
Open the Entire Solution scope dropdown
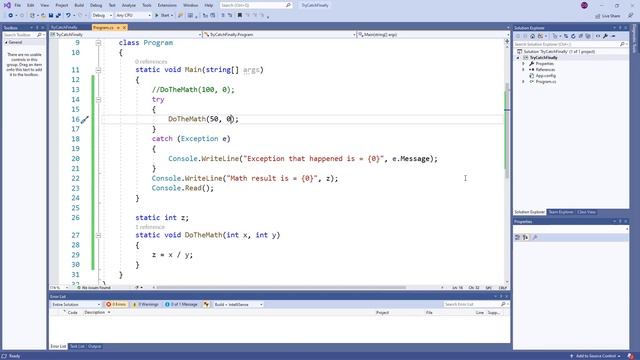[x=76, y=304]
